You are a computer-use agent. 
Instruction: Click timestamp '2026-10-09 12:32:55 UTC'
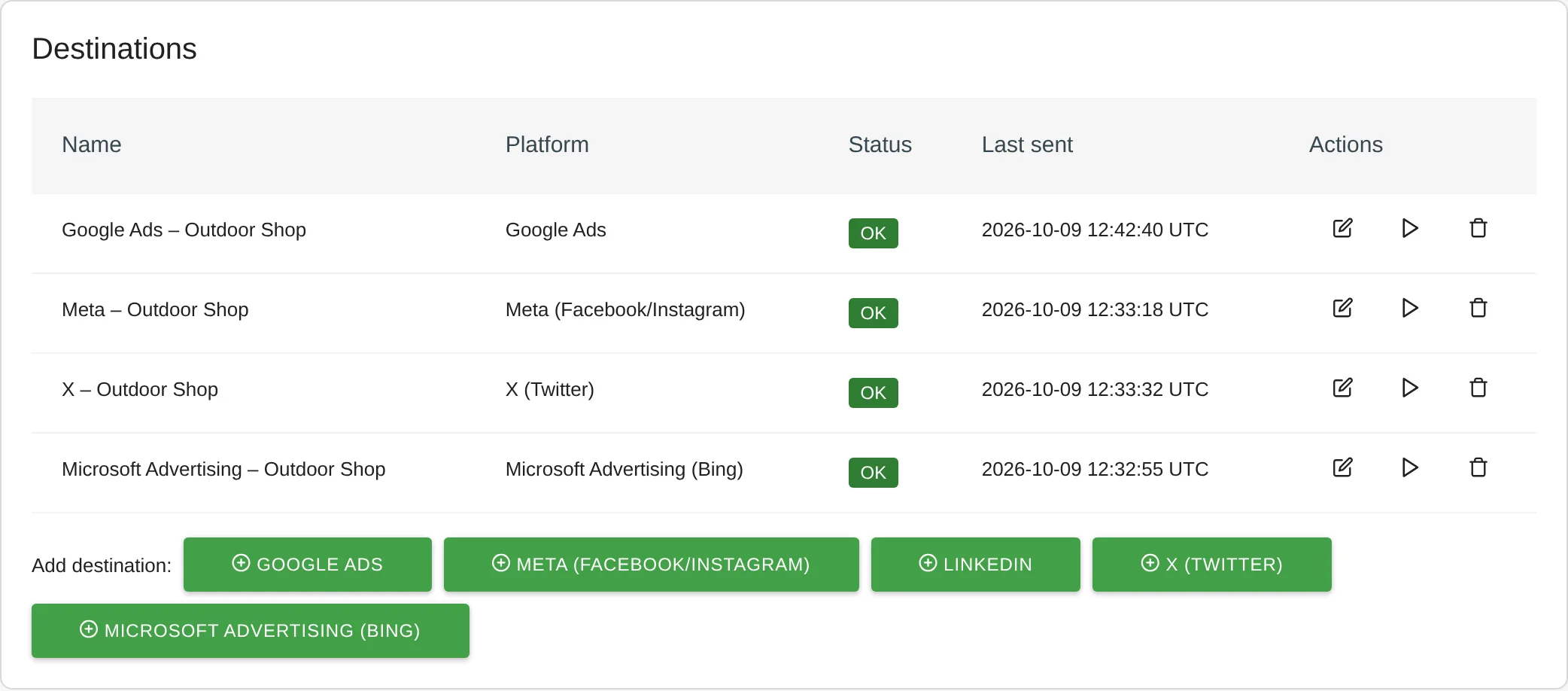[x=1095, y=469]
